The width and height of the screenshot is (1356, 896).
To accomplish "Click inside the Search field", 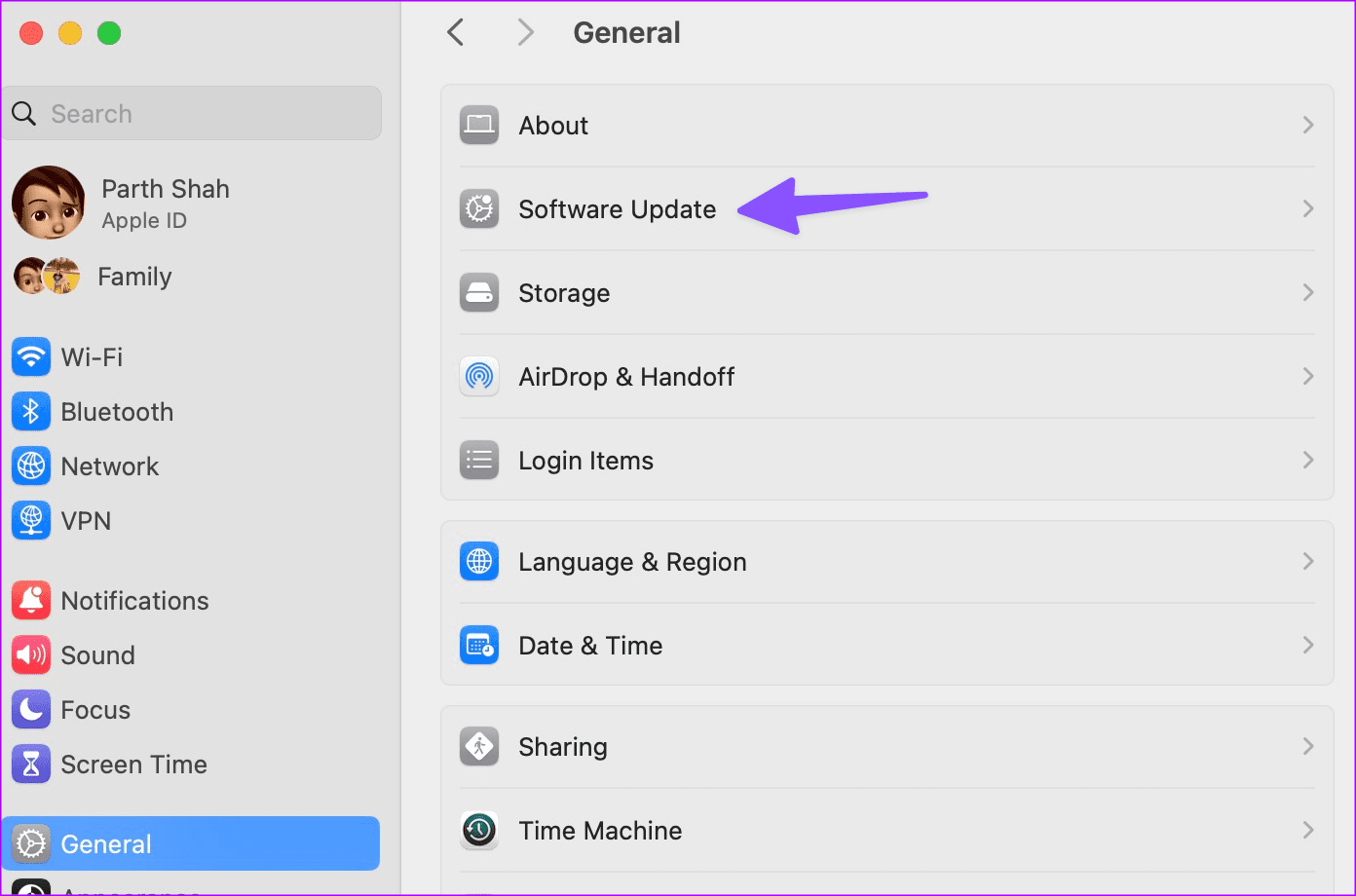I will (x=192, y=112).
